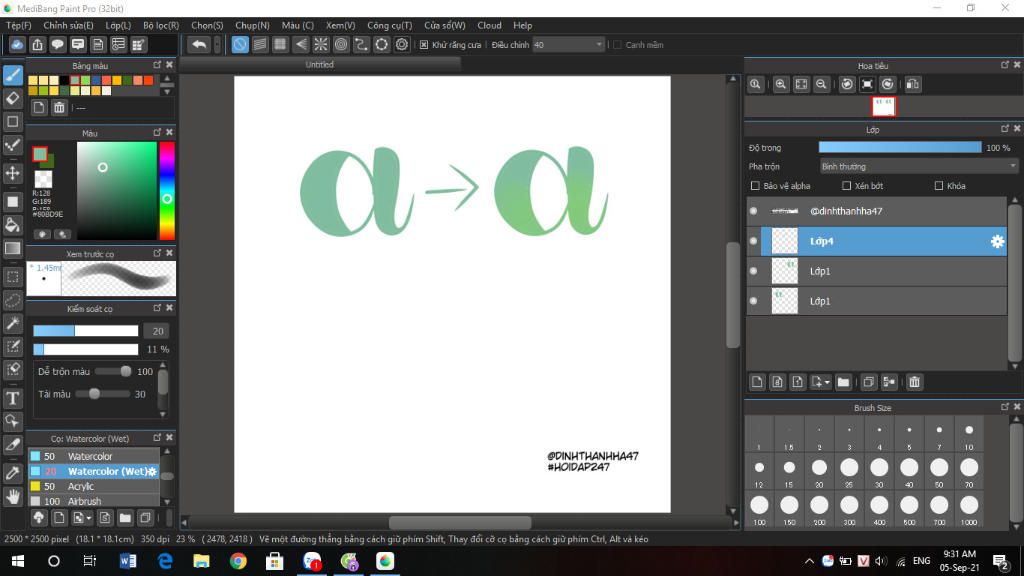Open the Bộ lọc(R) menu

pyautogui.click(x=161, y=25)
